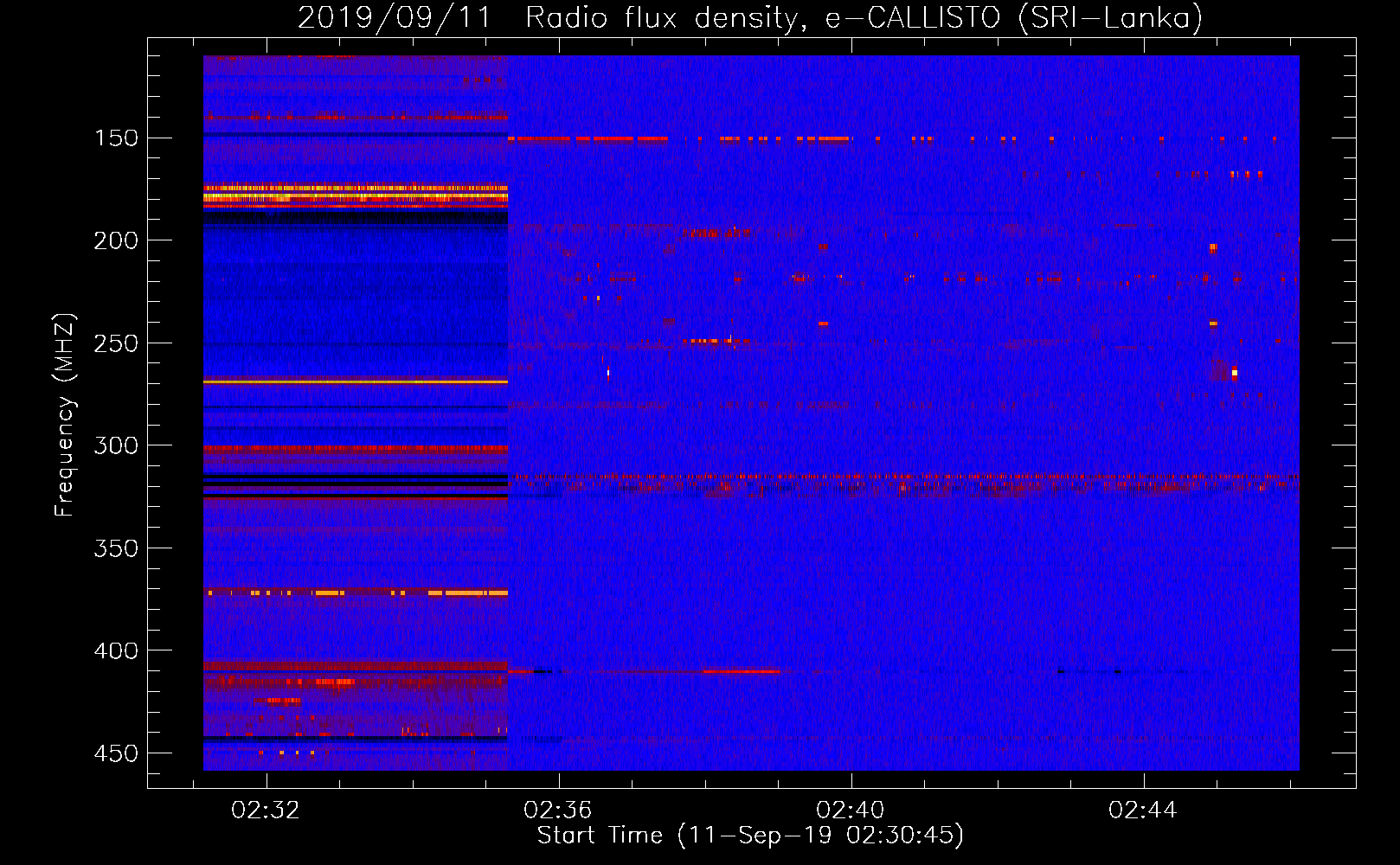Click the '02:44' time tick label
Viewport: 1400px width, 865px height.
click(x=1143, y=810)
